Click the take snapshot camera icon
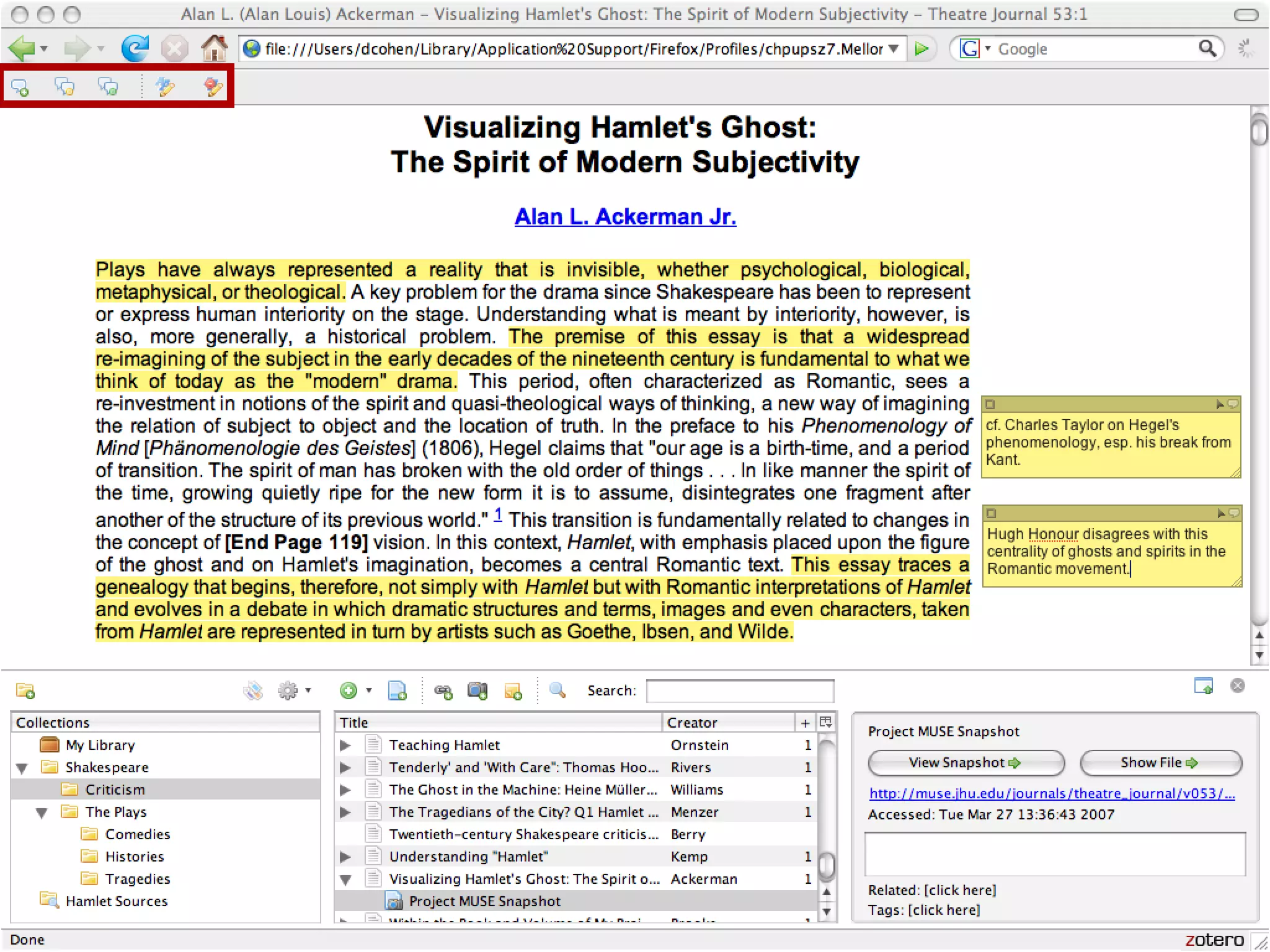 (x=477, y=690)
